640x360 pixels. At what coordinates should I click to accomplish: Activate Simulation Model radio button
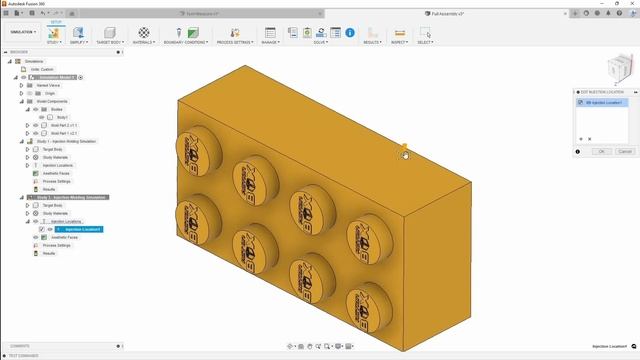(81, 77)
